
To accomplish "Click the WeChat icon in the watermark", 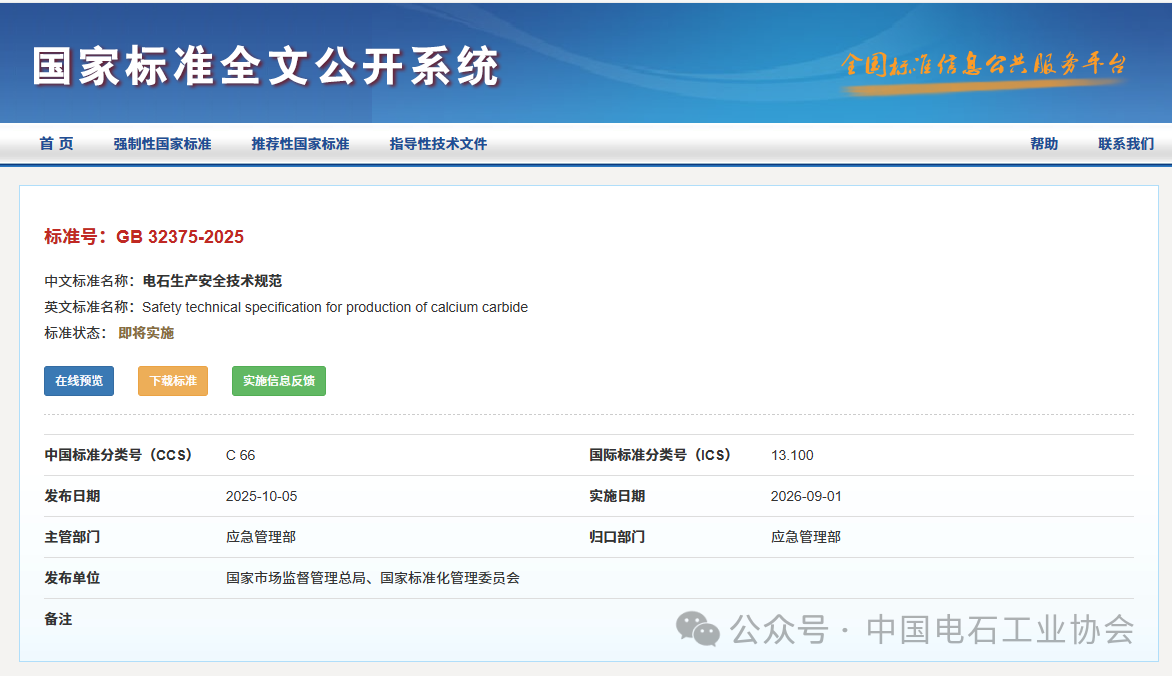I will point(698,629).
